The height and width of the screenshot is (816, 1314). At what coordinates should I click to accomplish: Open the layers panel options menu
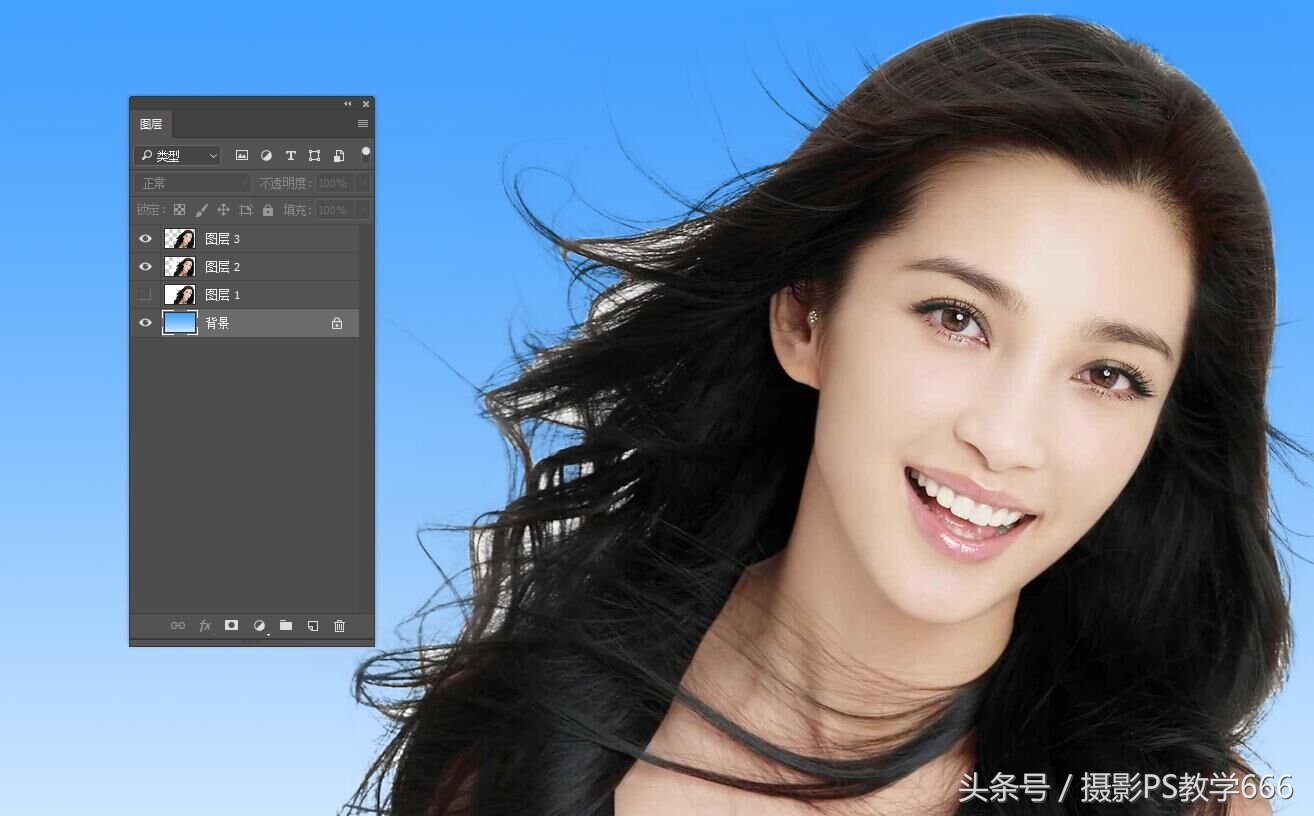point(363,124)
